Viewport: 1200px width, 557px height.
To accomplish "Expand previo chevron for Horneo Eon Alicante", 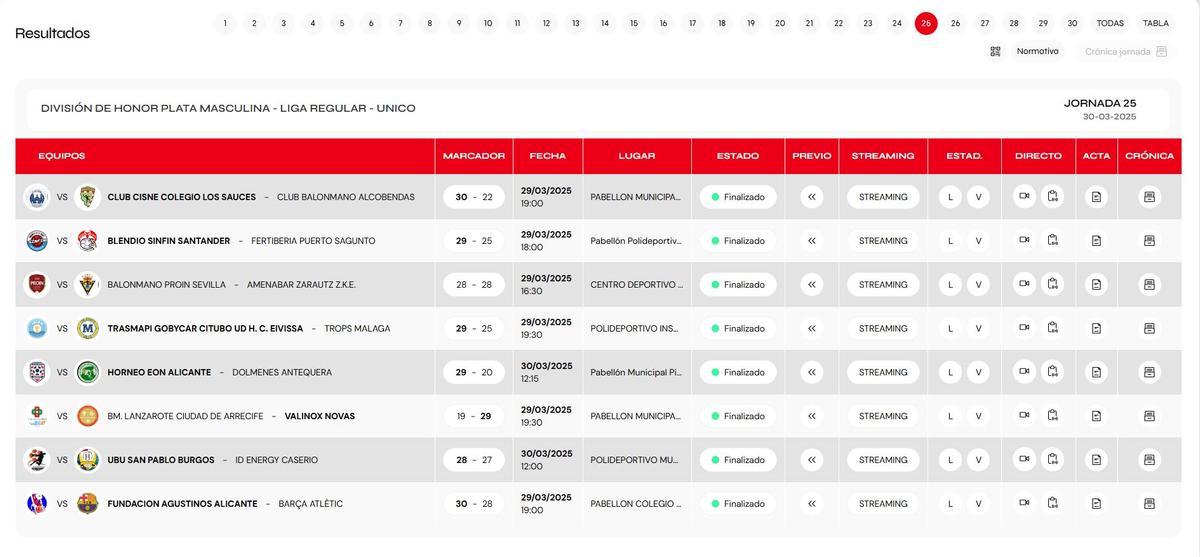I will 811,372.
